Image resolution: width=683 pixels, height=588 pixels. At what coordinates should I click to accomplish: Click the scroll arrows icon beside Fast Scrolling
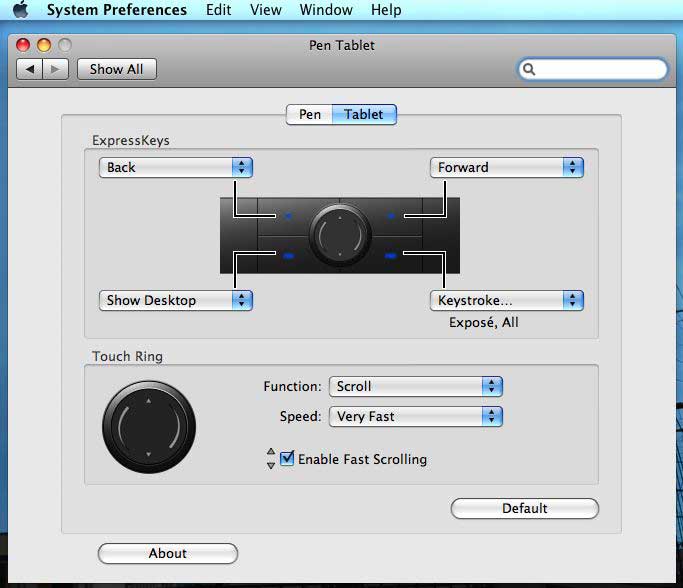[x=271, y=458]
